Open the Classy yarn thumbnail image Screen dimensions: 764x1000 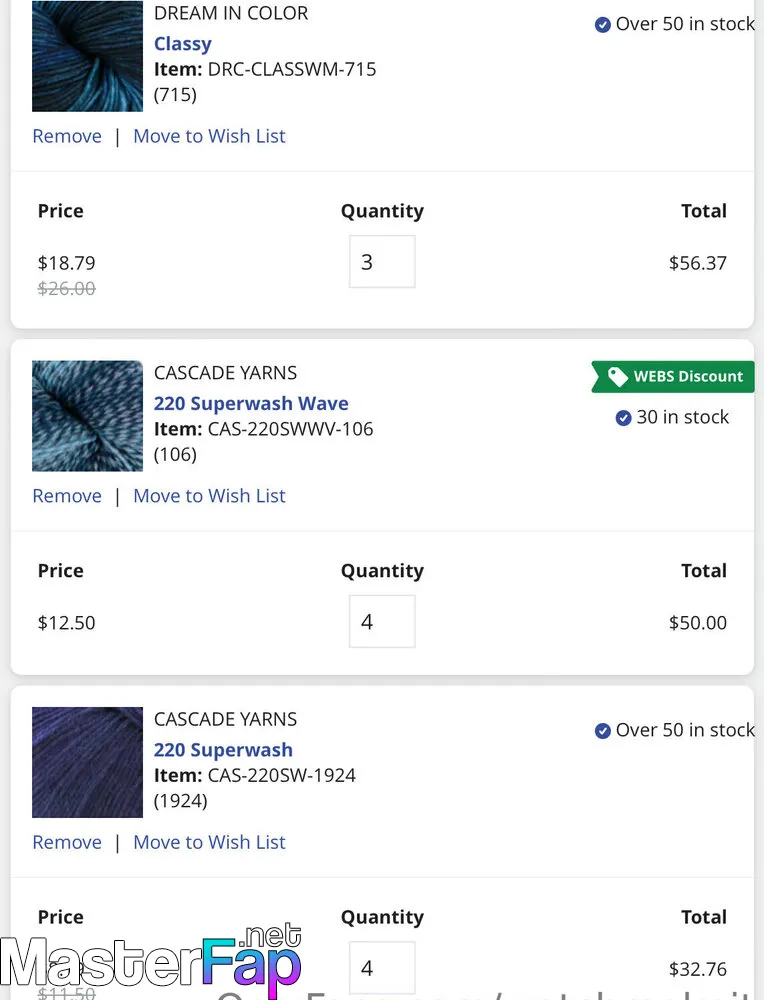pyautogui.click(x=87, y=56)
